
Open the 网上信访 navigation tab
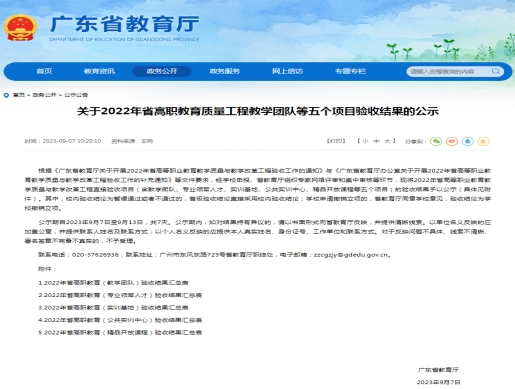click(x=287, y=71)
